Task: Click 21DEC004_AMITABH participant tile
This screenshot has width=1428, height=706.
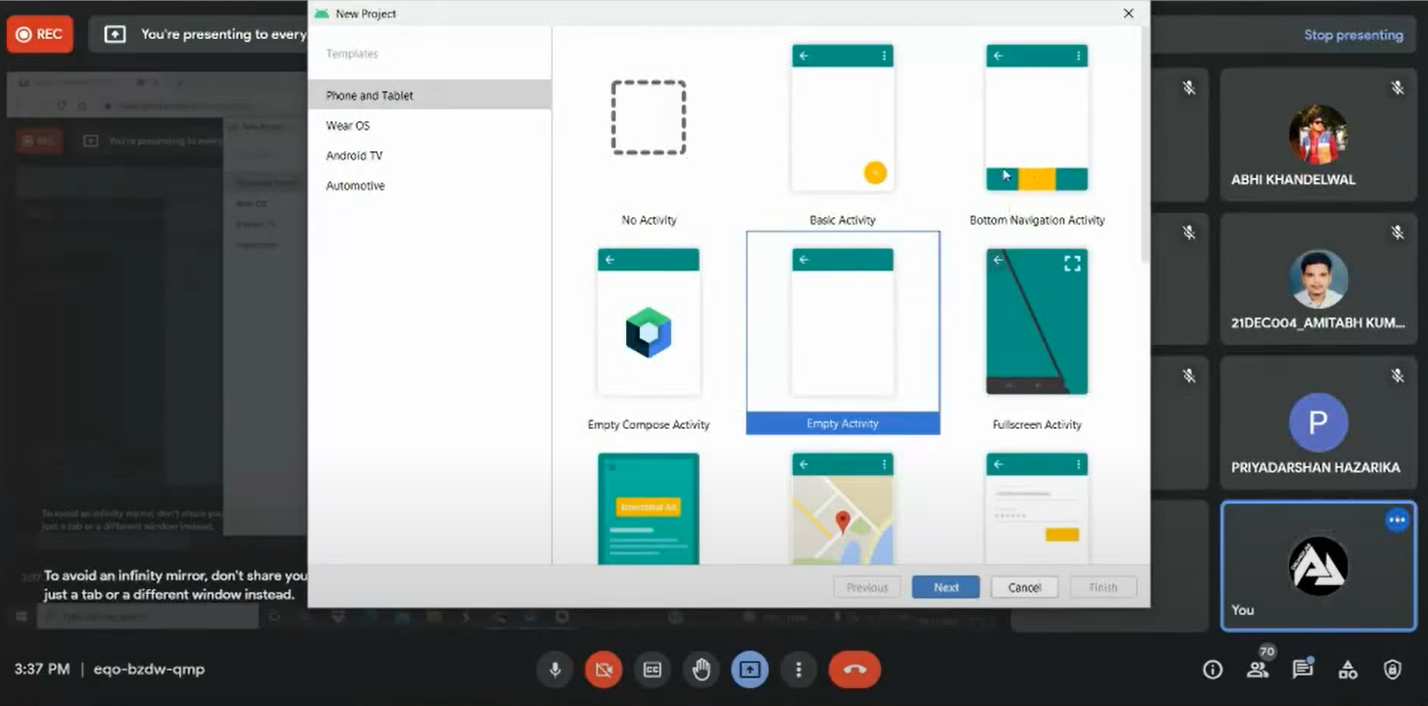Action: (x=1318, y=279)
